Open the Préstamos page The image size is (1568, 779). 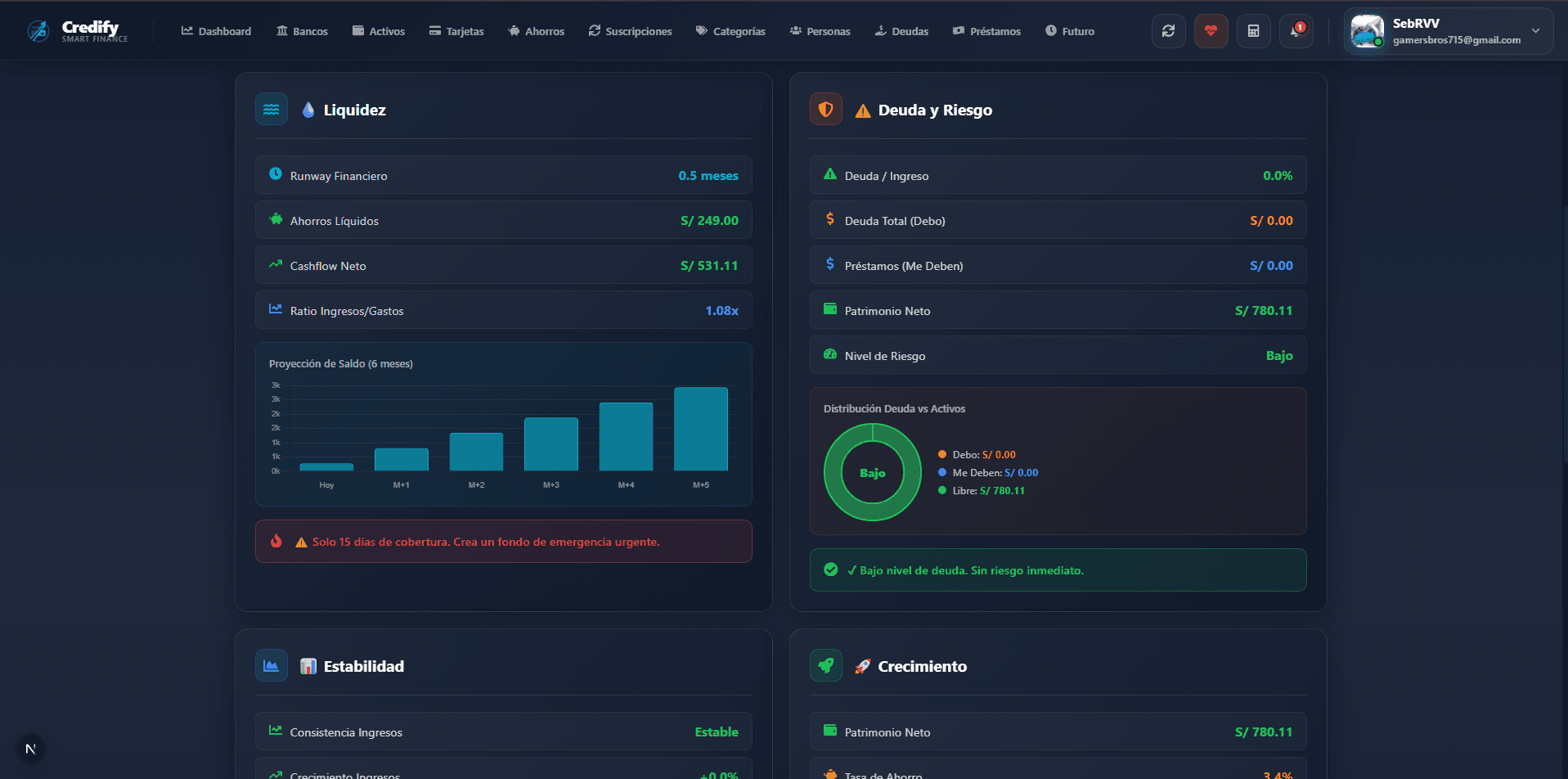[x=986, y=31]
